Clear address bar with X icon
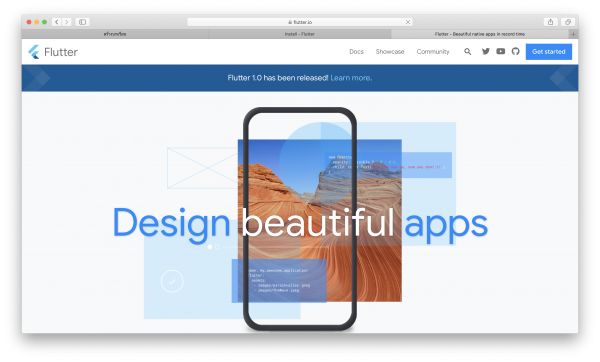 coord(408,22)
